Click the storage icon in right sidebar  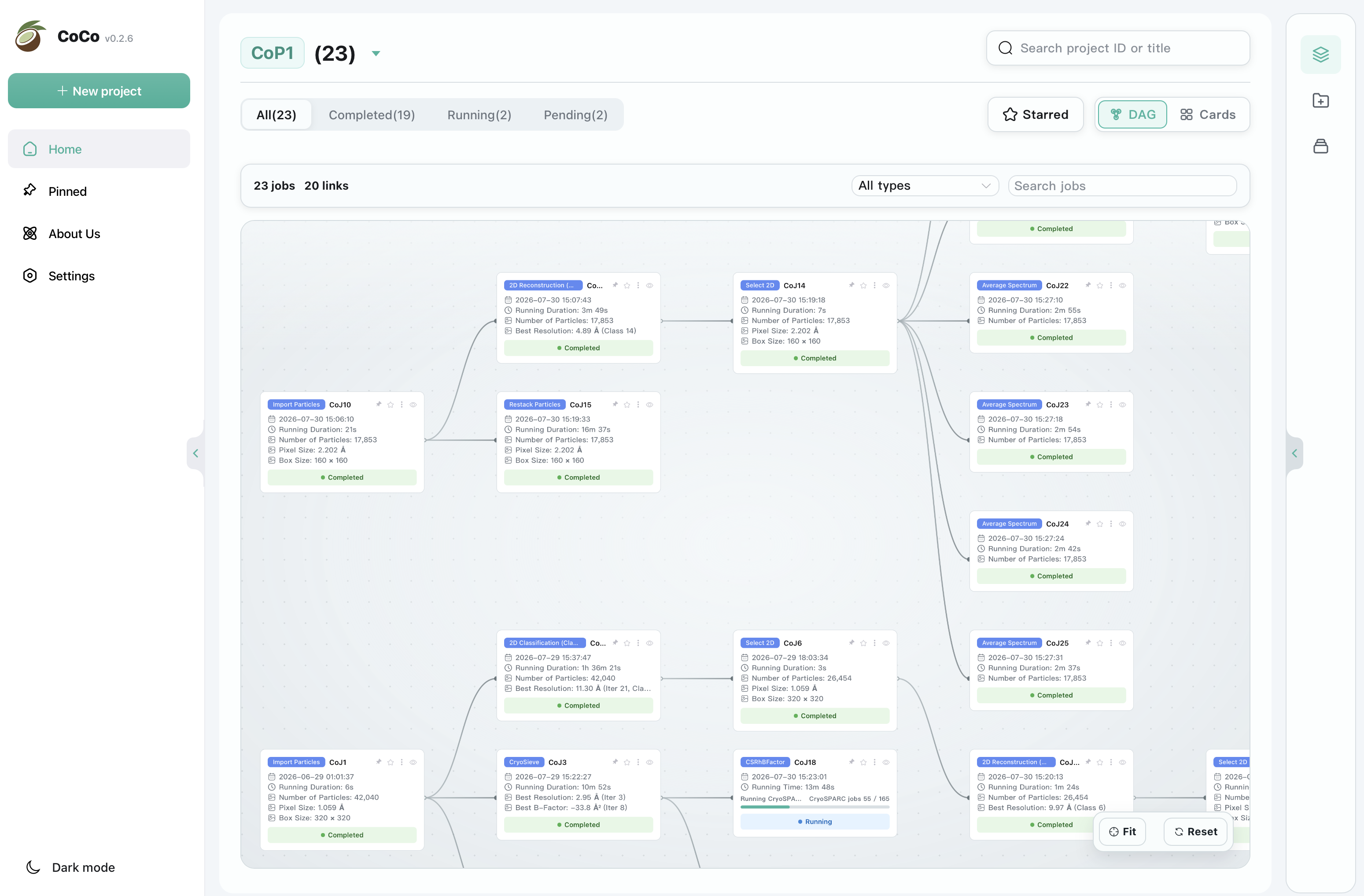[x=1320, y=146]
